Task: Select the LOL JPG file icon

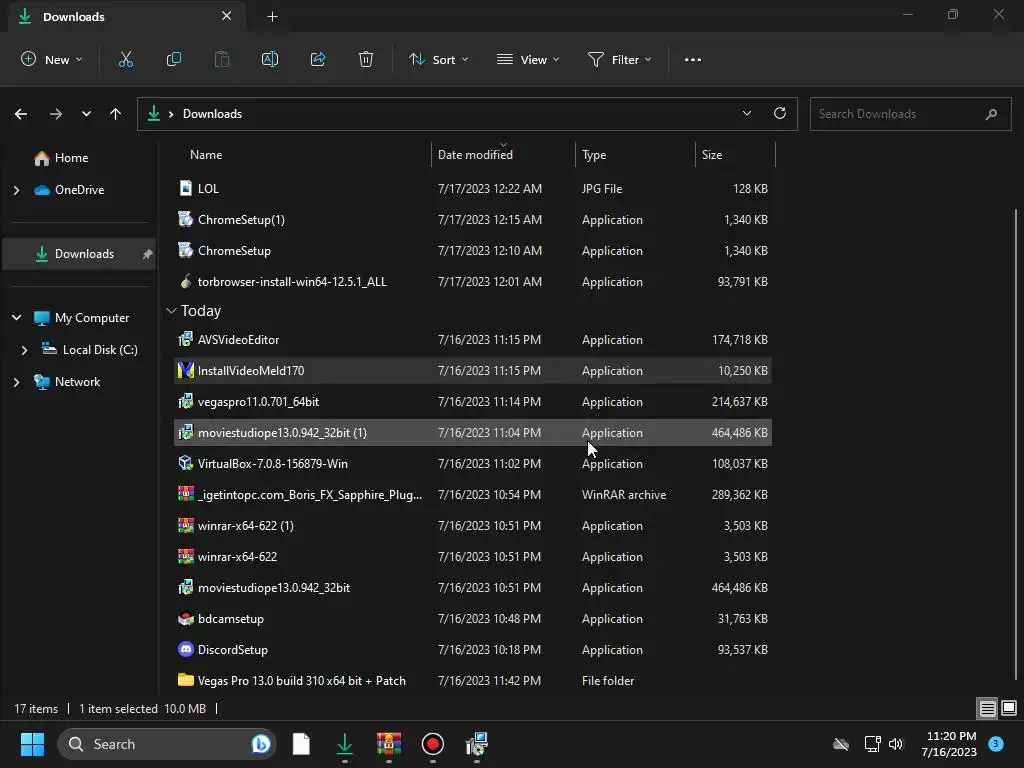Action: (185, 188)
